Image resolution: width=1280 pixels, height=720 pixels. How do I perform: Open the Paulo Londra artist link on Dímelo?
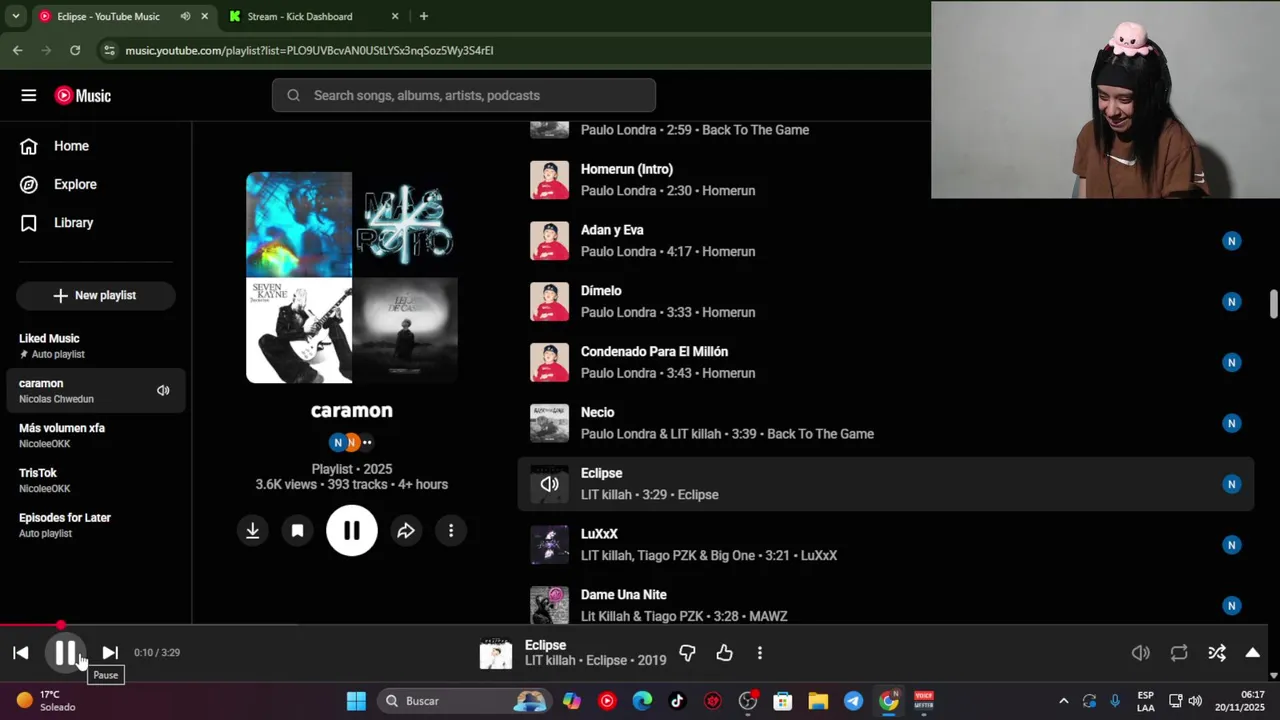(x=619, y=312)
